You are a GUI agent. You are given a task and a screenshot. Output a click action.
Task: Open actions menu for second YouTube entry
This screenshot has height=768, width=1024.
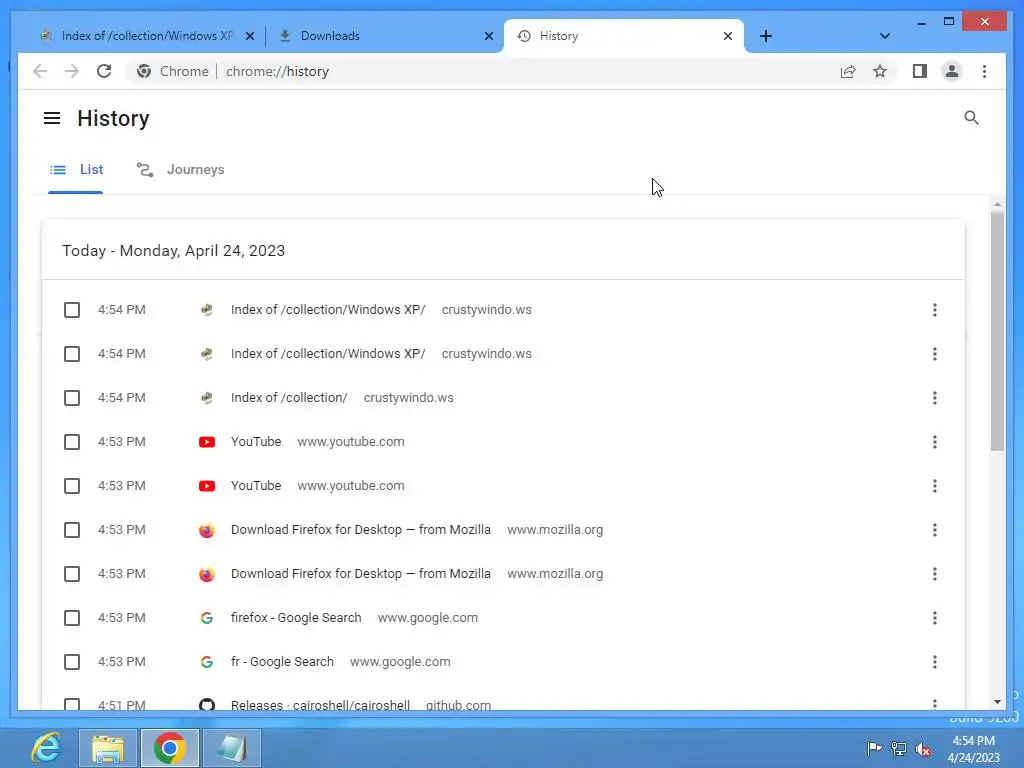(935, 486)
